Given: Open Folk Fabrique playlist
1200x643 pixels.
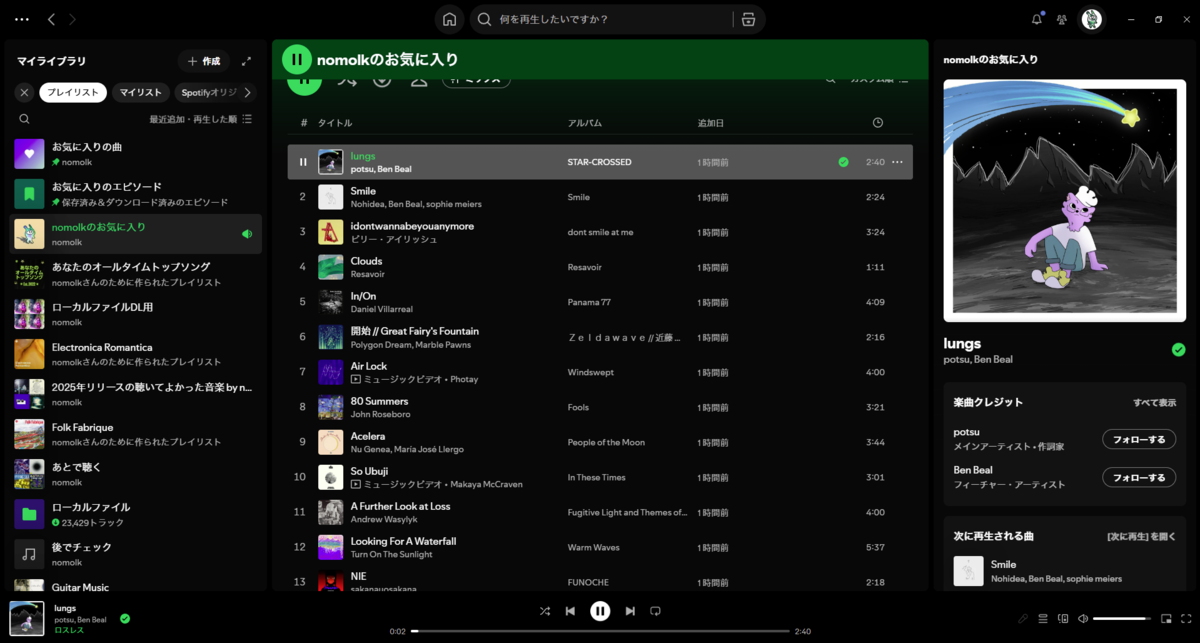Looking at the screenshot, I should coord(136,434).
